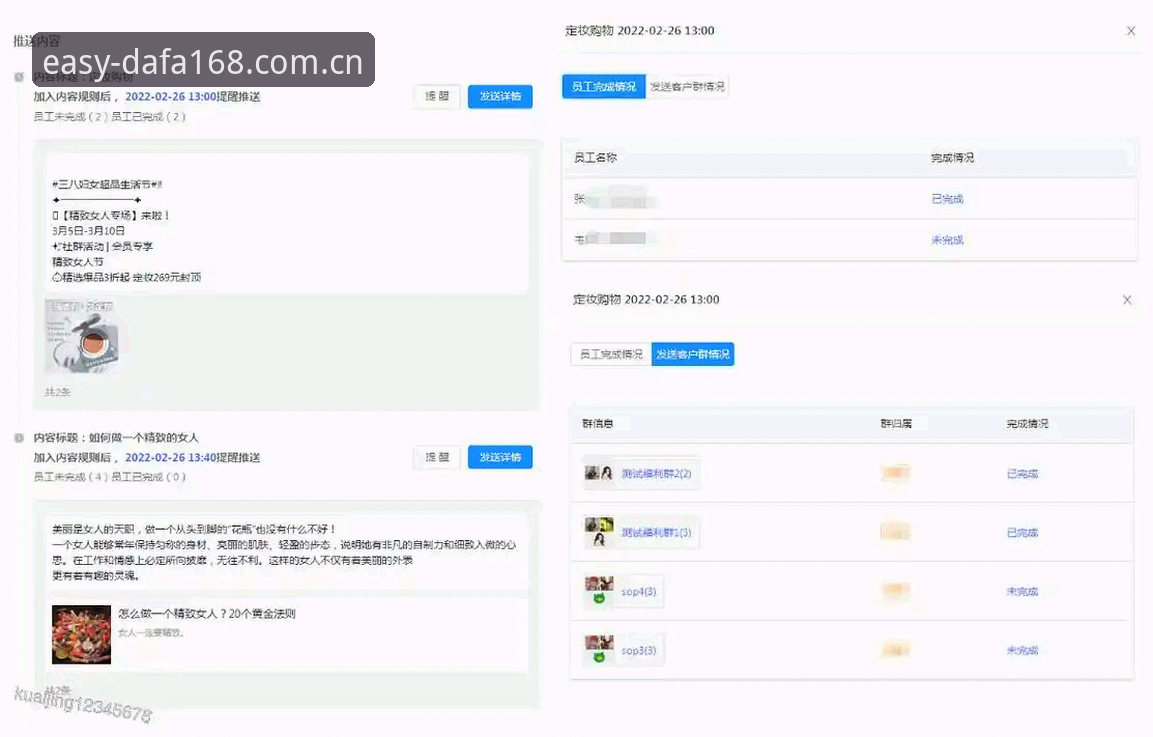Click timeline bullet icon for 如何做一个精致的女人
The height and width of the screenshot is (737, 1153).
pos(19,438)
